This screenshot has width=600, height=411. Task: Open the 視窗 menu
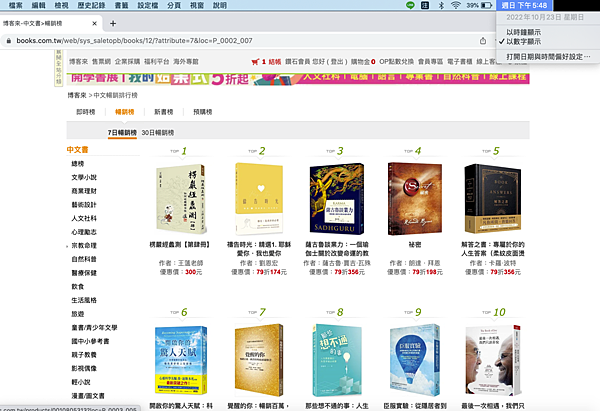point(197,5)
